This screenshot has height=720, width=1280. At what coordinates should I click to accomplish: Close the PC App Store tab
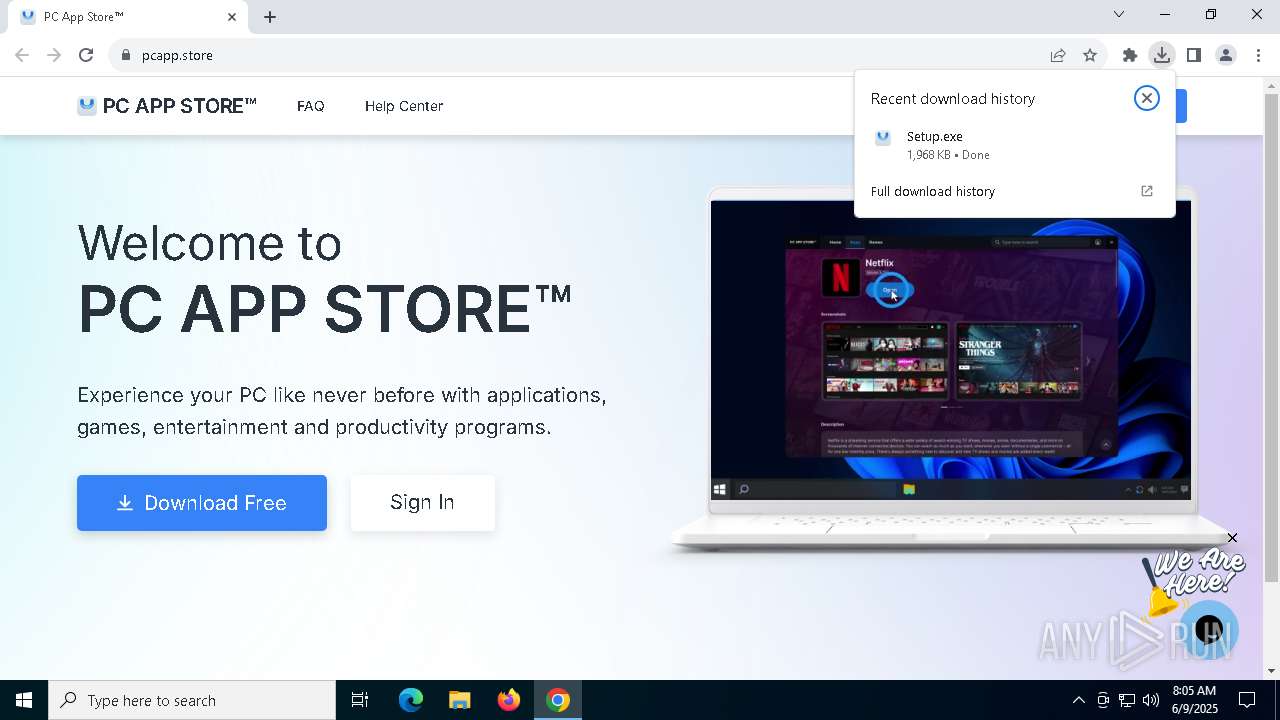coord(232,17)
